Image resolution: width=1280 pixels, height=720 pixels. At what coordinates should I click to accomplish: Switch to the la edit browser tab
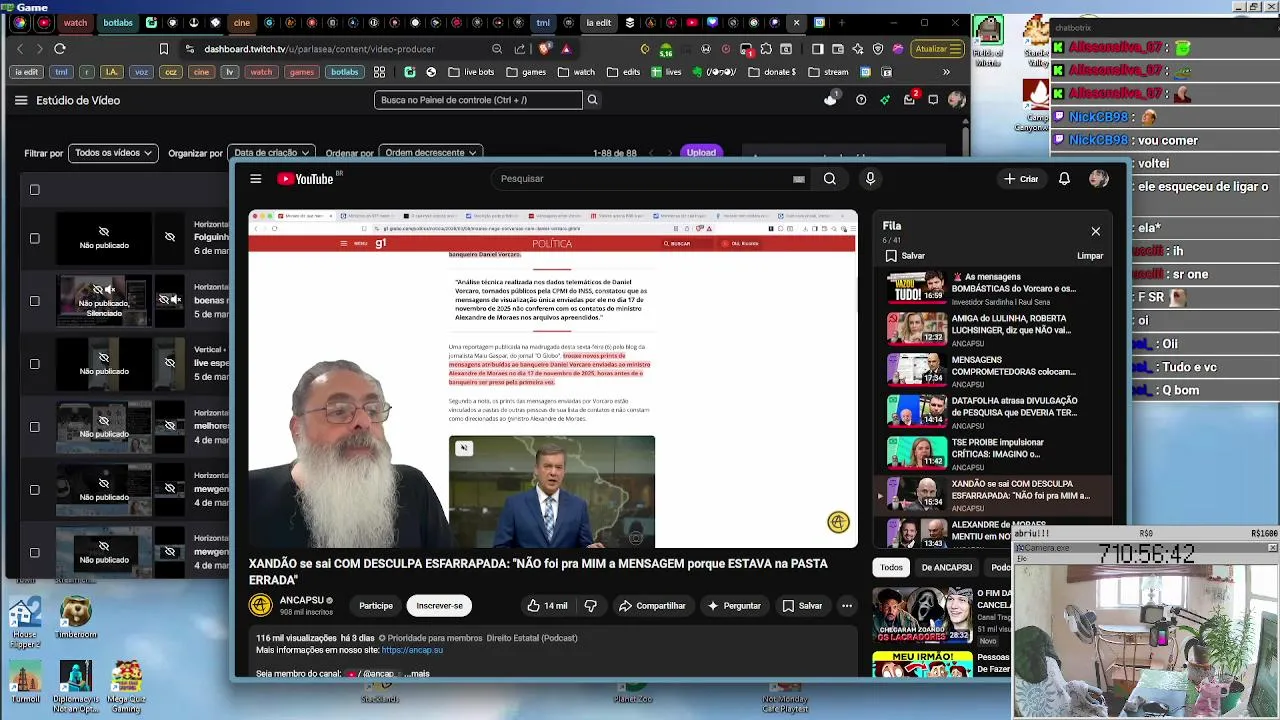point(599,22)
